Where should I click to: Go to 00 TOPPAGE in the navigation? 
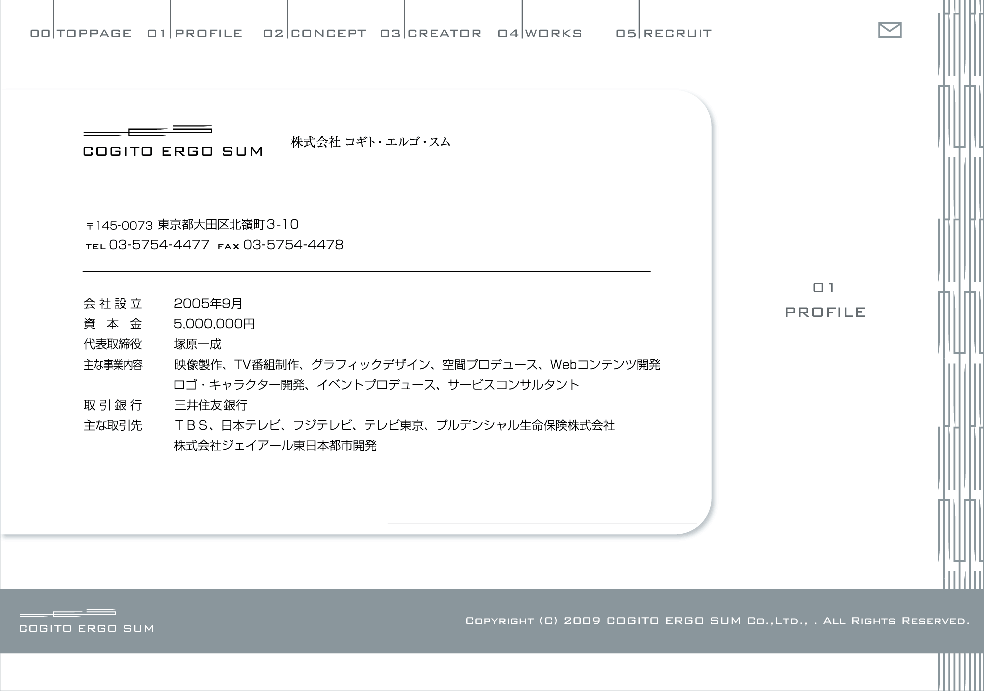point(81,33)
